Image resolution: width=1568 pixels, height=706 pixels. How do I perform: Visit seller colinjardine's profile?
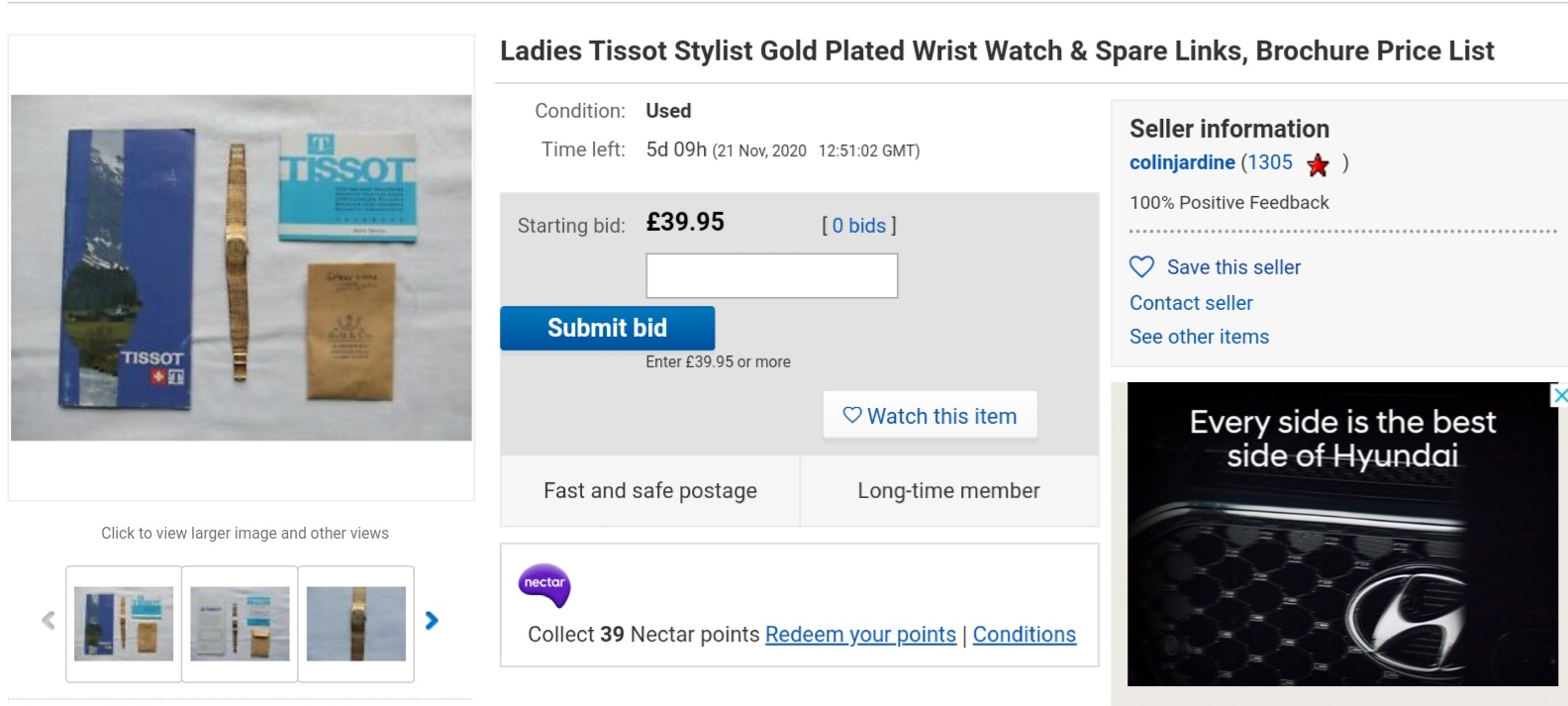point(1182,162)
